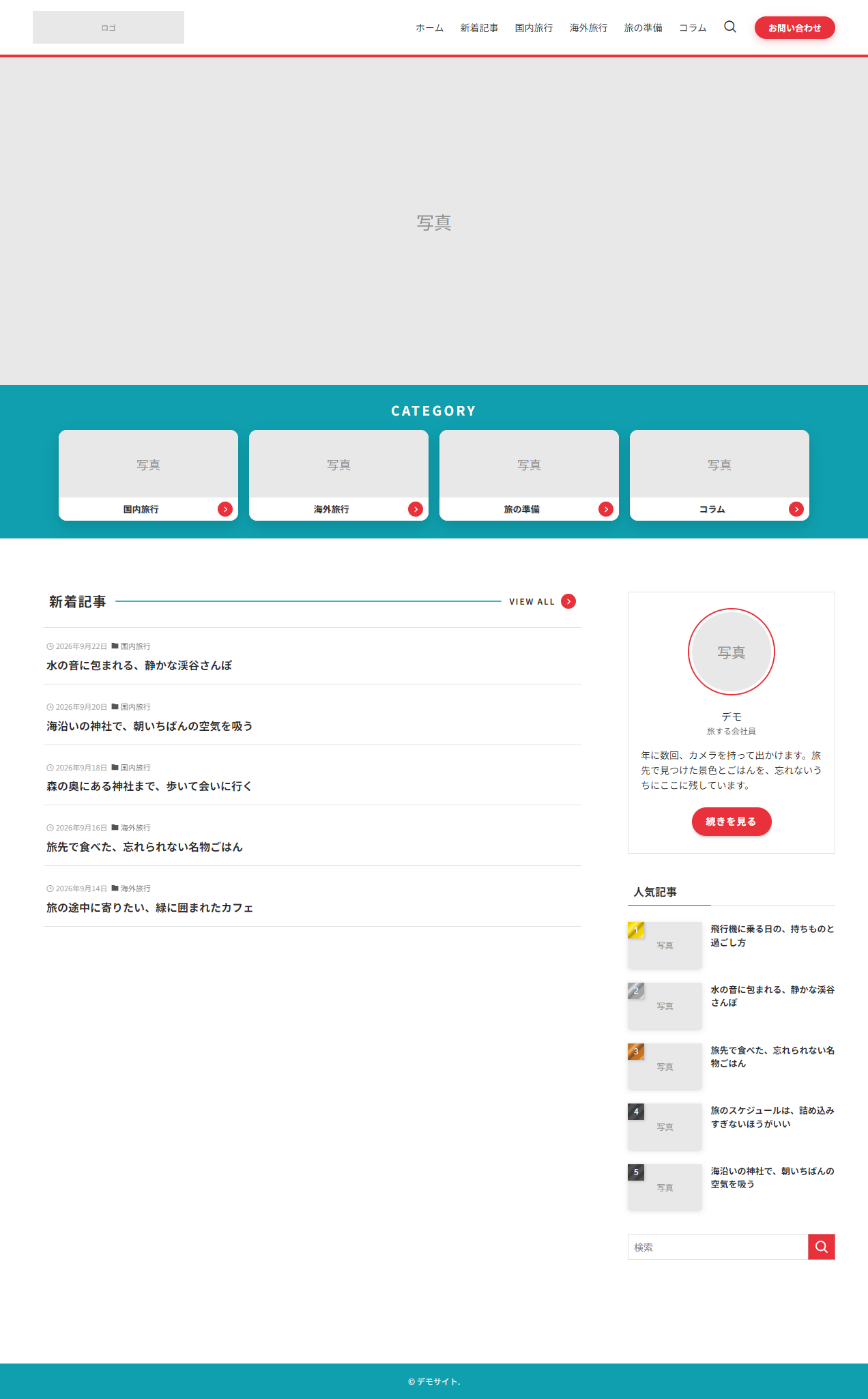Click the © デモサイト. footer text
Screen dimensions: 868x1399
pos(434,1381)
